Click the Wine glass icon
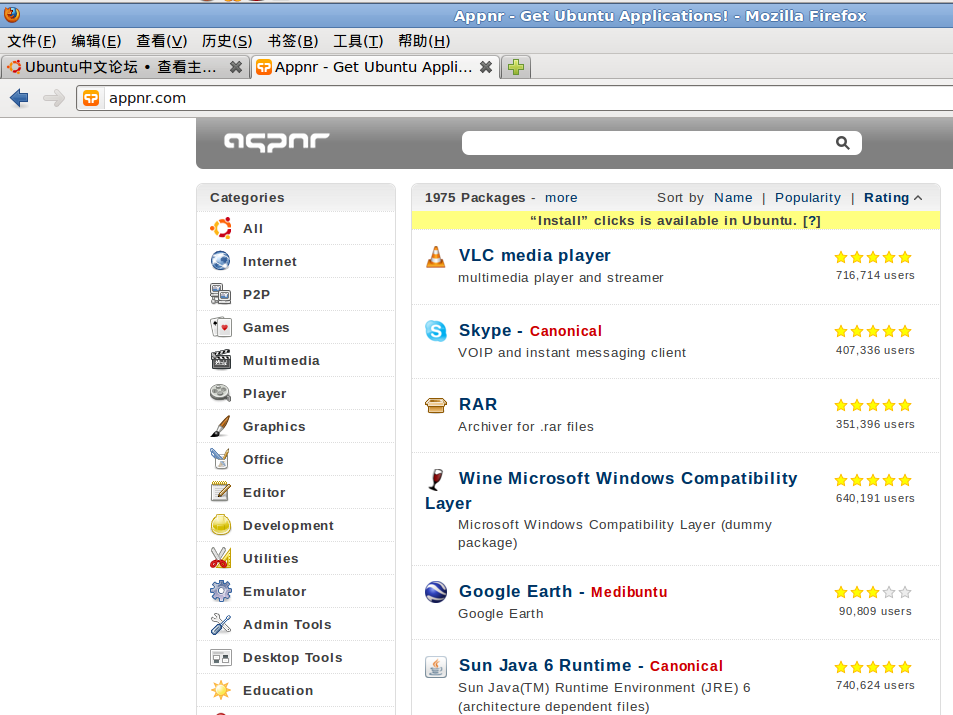 tap(436, 480)
